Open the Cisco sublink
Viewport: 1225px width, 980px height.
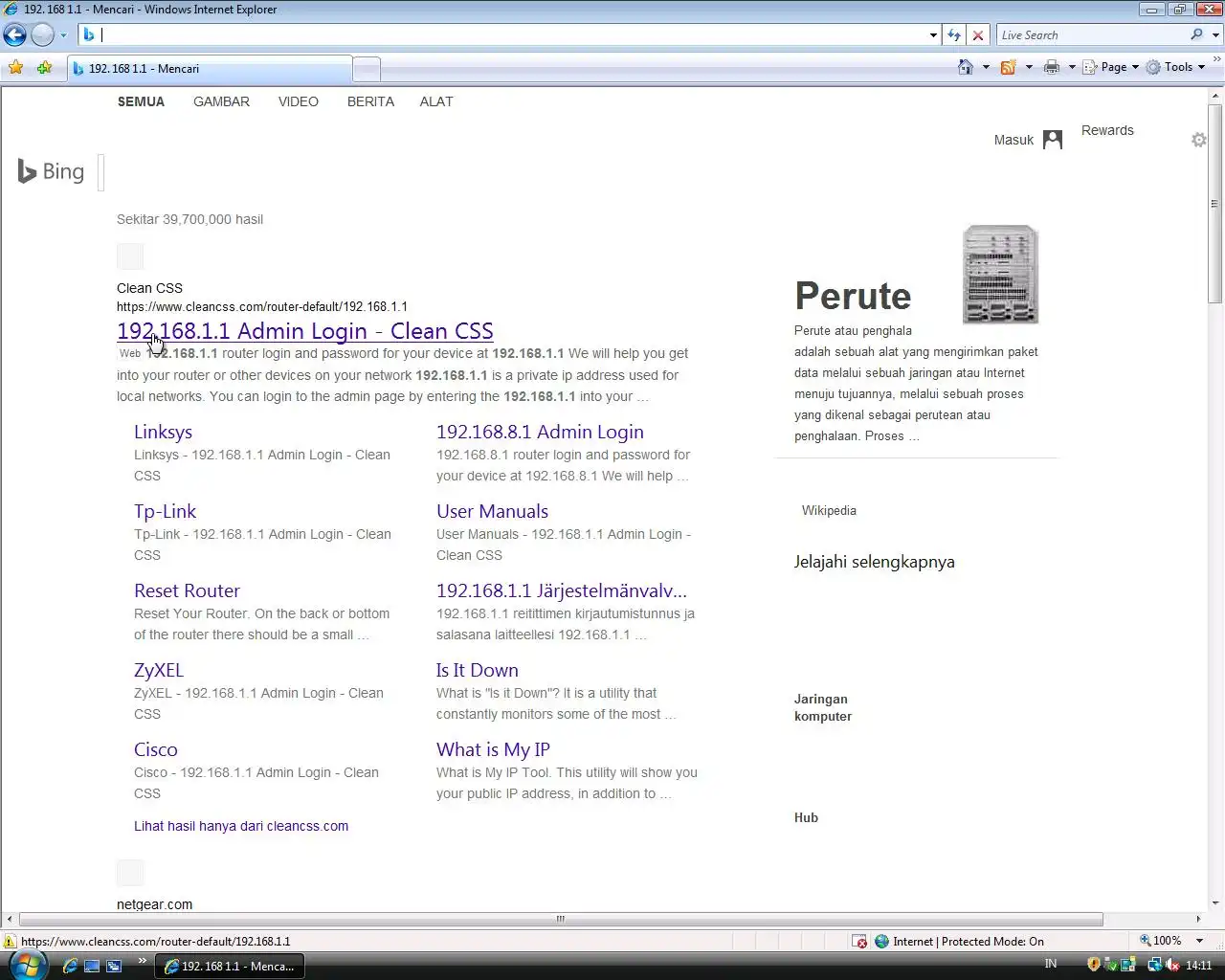tap(155, 749)
